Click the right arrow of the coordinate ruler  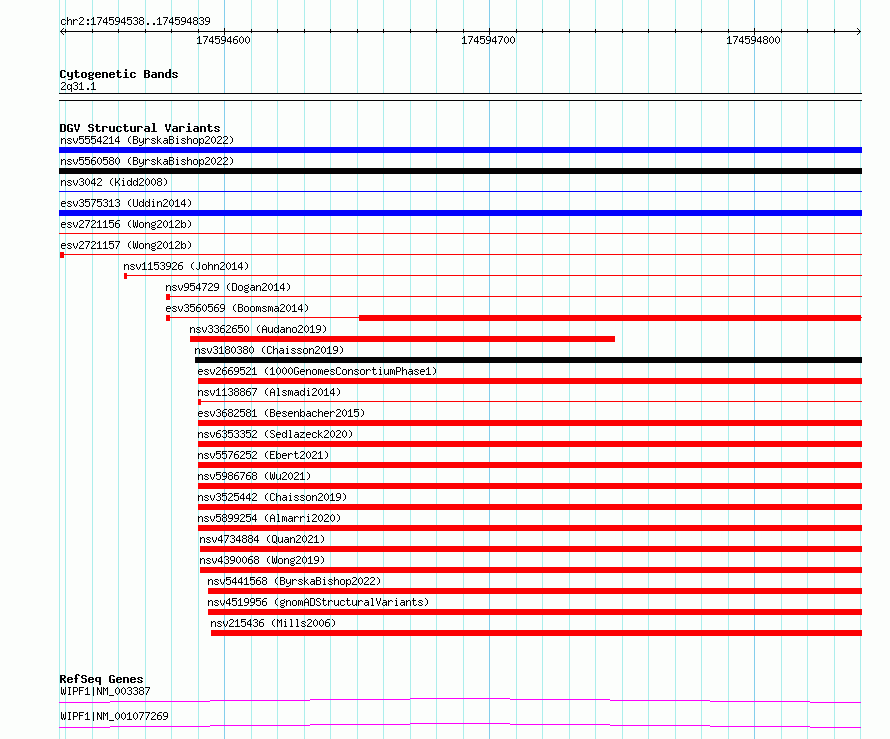point(859,32)
